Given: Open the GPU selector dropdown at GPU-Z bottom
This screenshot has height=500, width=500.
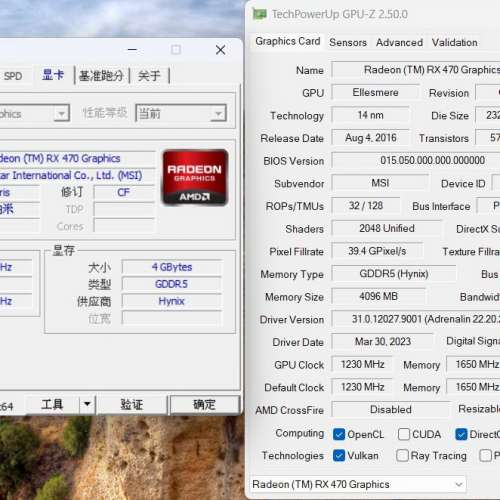Looking at the screenshot, I should coord(358,484).
